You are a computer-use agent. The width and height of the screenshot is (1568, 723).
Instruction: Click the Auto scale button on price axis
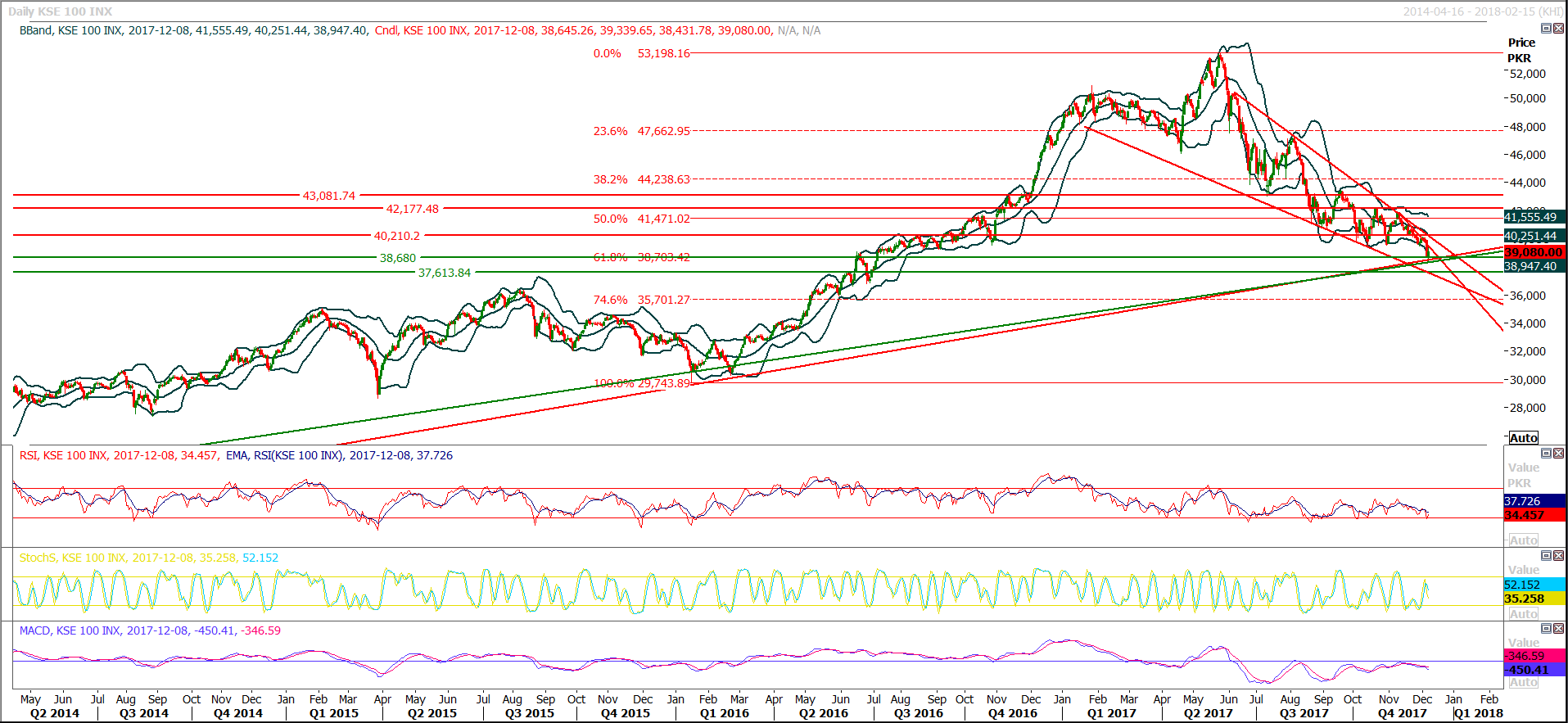pos(1524,438)
